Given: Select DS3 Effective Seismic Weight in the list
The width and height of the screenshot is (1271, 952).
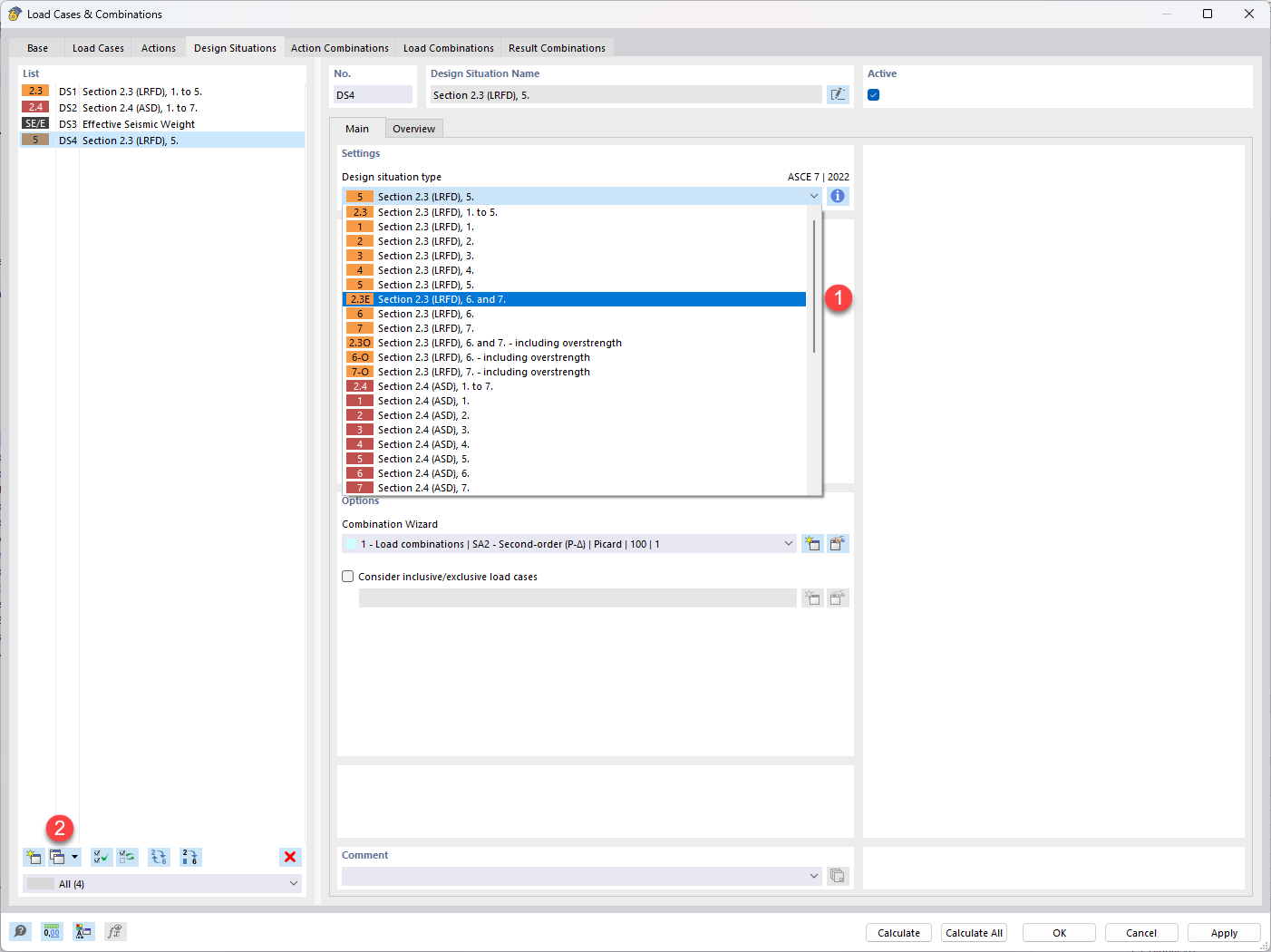Looking at the screenshot, I should click(162, 124).
